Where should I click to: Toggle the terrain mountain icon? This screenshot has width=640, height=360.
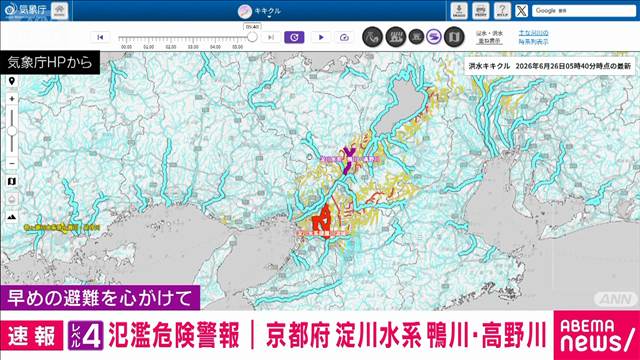tap(11, 217)
